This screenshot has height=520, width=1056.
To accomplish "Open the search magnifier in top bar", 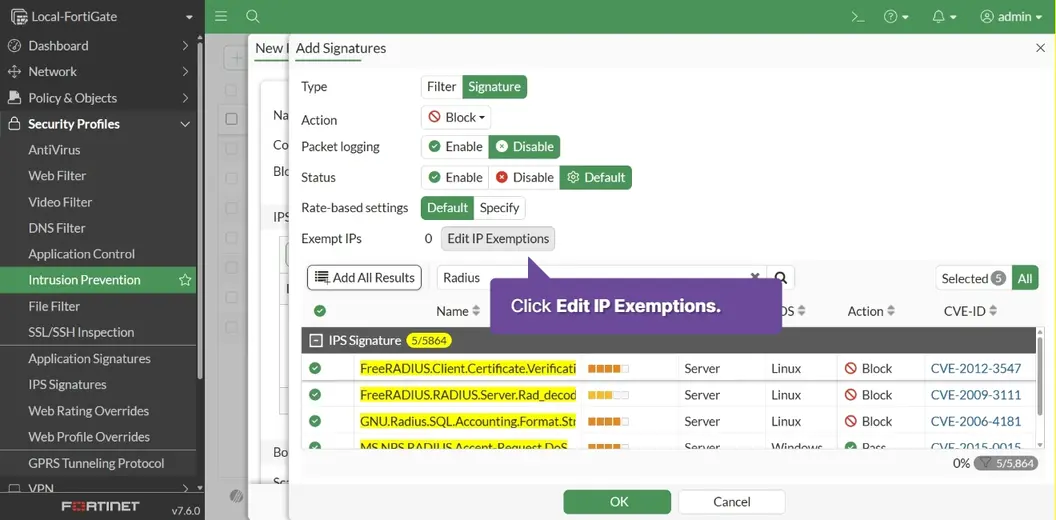I will click(253, 17).
